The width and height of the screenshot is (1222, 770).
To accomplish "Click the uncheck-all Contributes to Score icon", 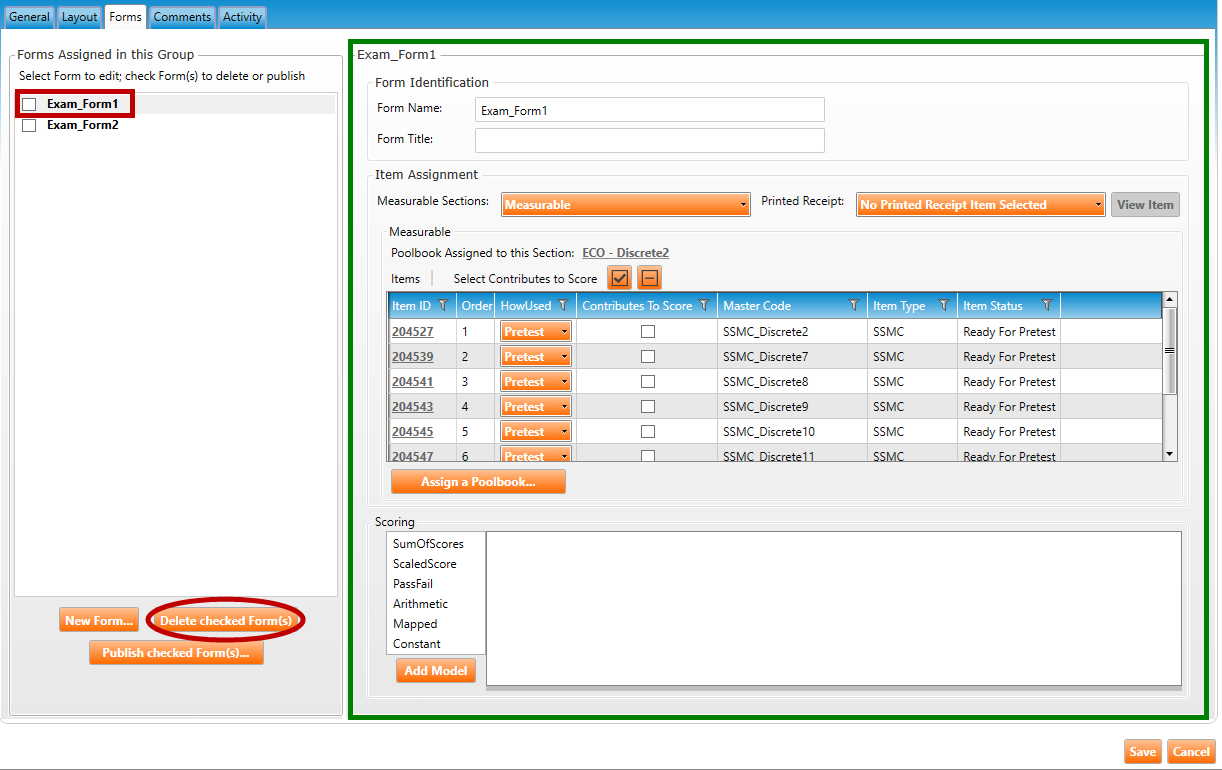I will click(650, 278).
